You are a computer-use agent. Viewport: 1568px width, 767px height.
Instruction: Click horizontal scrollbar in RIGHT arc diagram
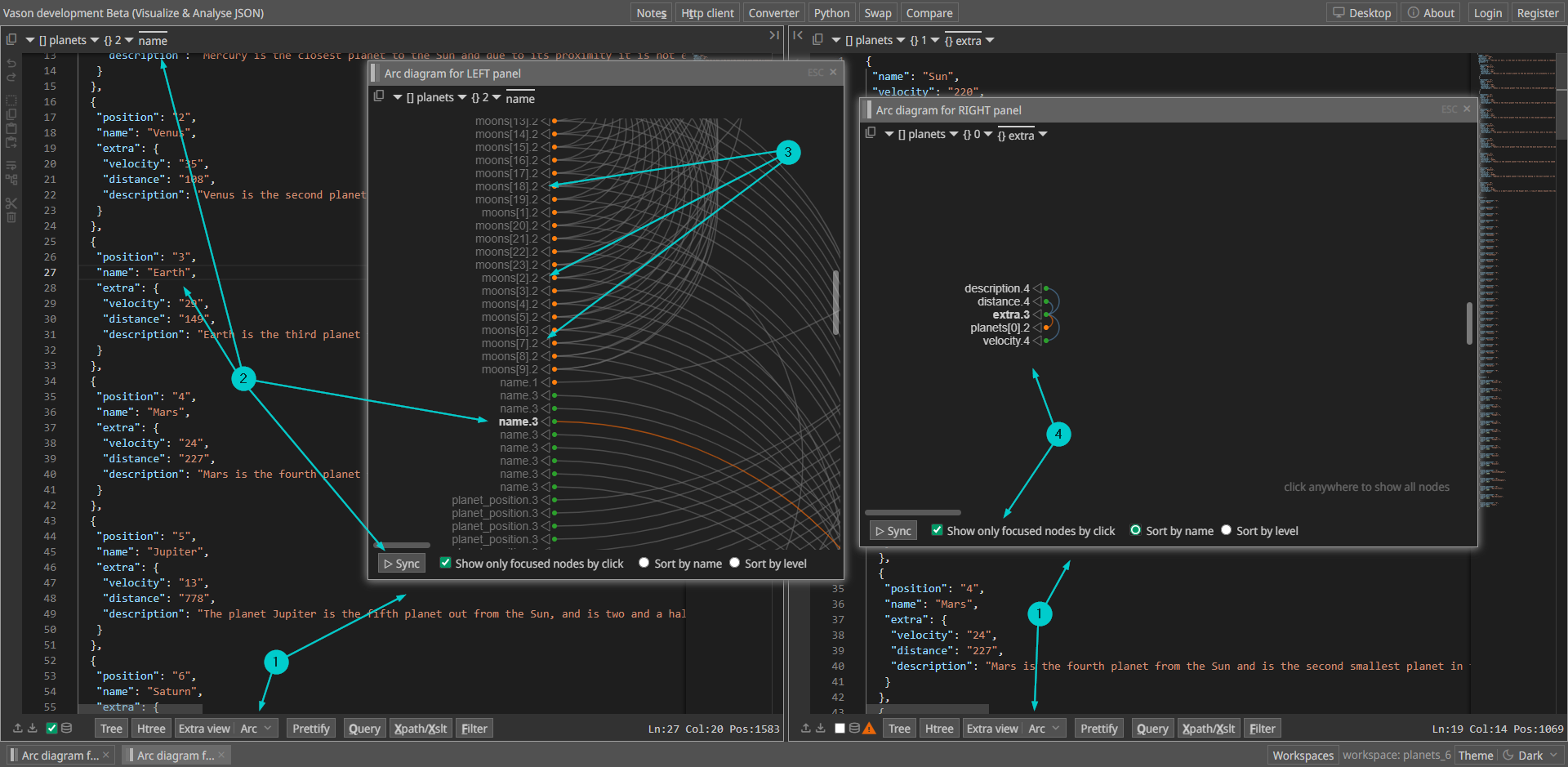tap(912, 513)
